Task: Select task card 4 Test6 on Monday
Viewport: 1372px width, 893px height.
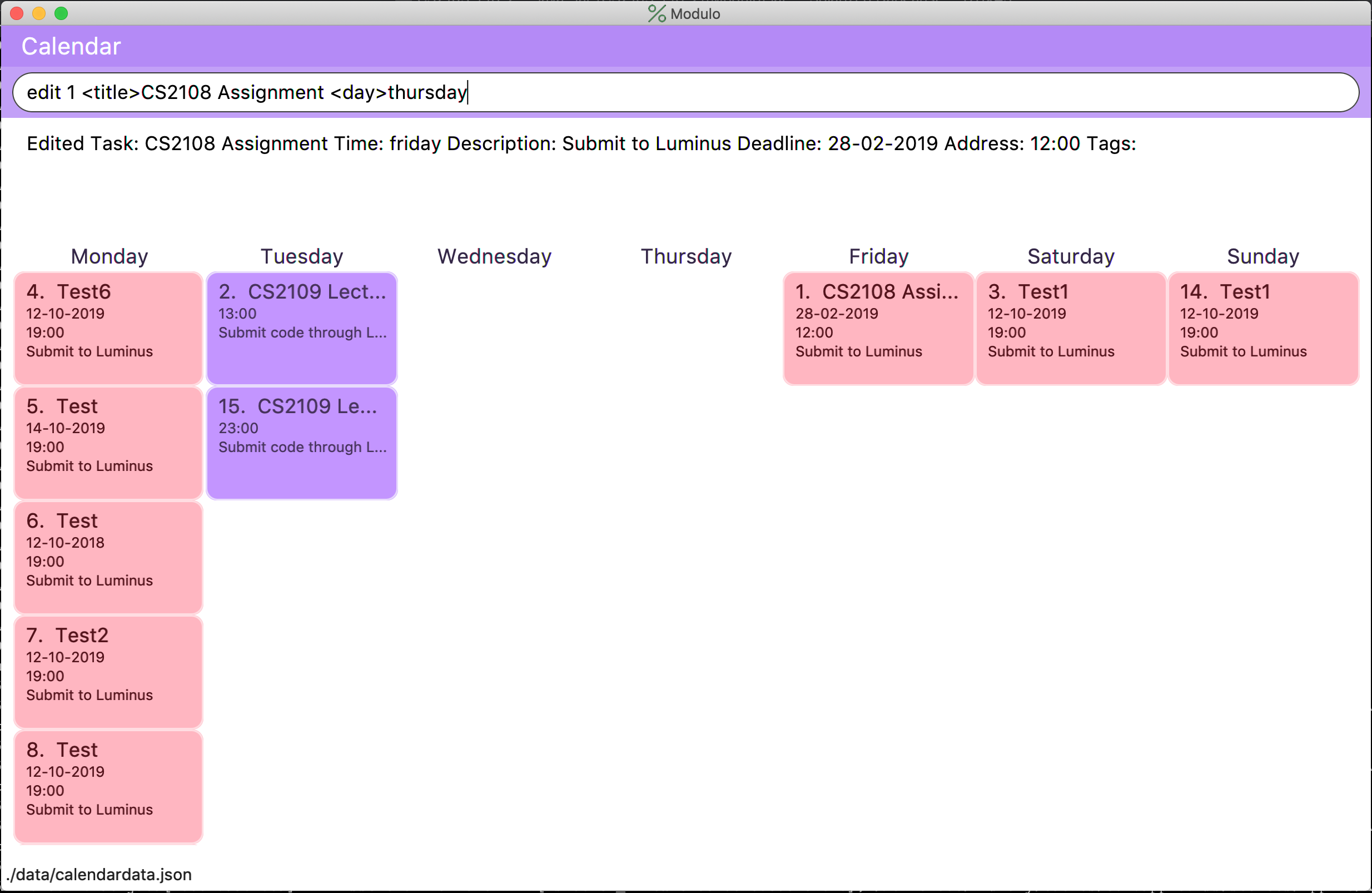Action: [x=108, y=328]
